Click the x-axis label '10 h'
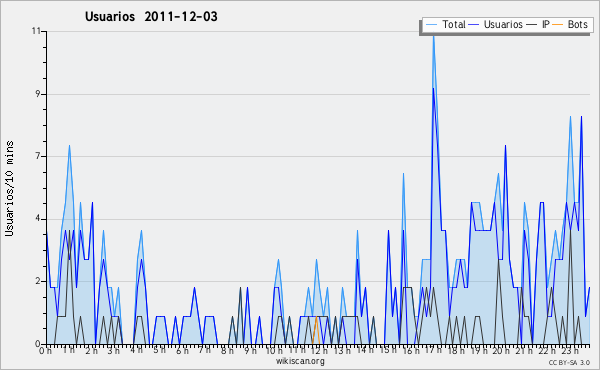Viewport: 600px width, 370px height. click(274, 350)
